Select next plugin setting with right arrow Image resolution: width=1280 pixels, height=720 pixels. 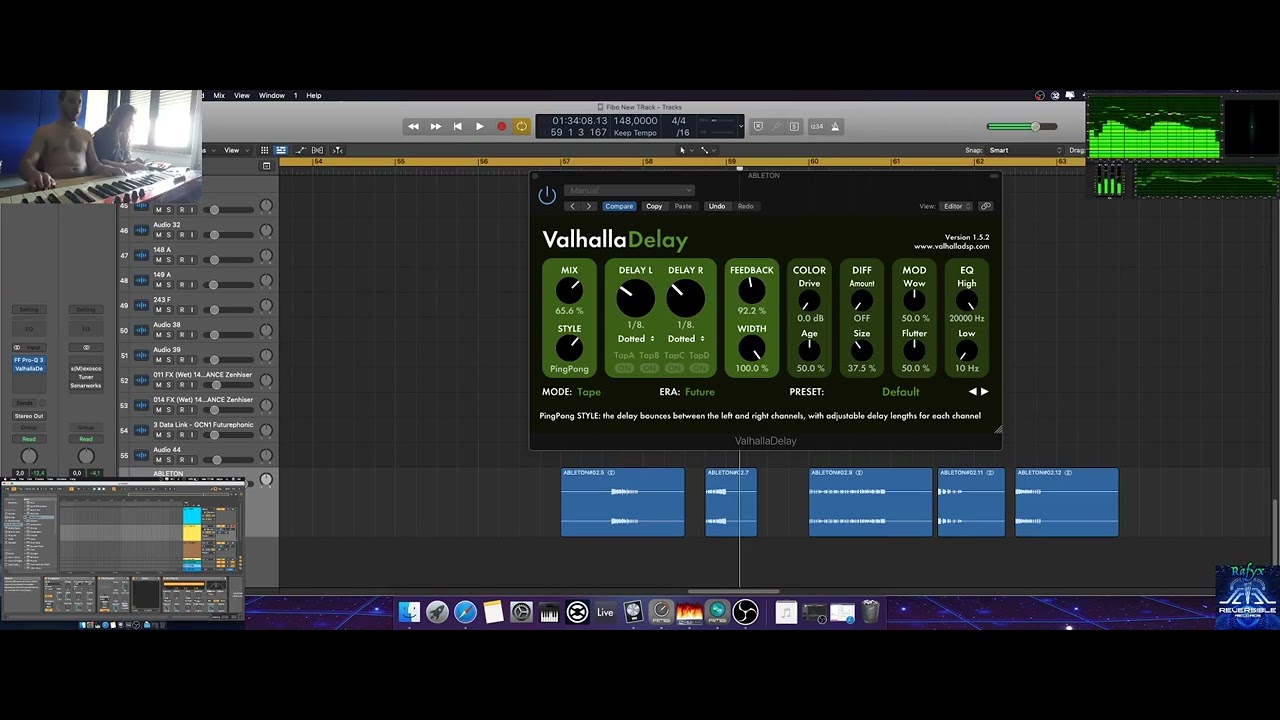[x=588, y=206]
